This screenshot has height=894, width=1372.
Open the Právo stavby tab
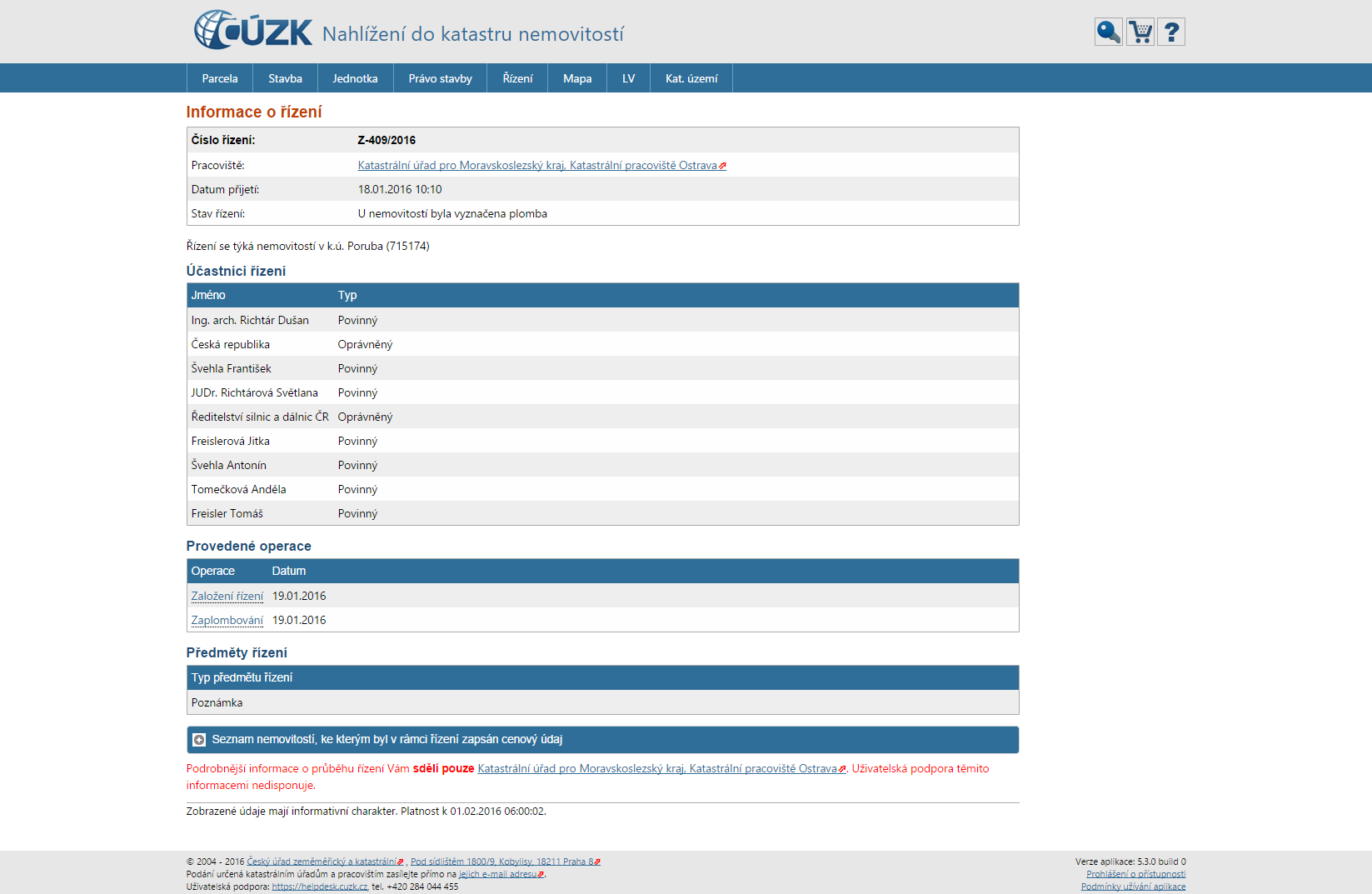pos(440,78)
